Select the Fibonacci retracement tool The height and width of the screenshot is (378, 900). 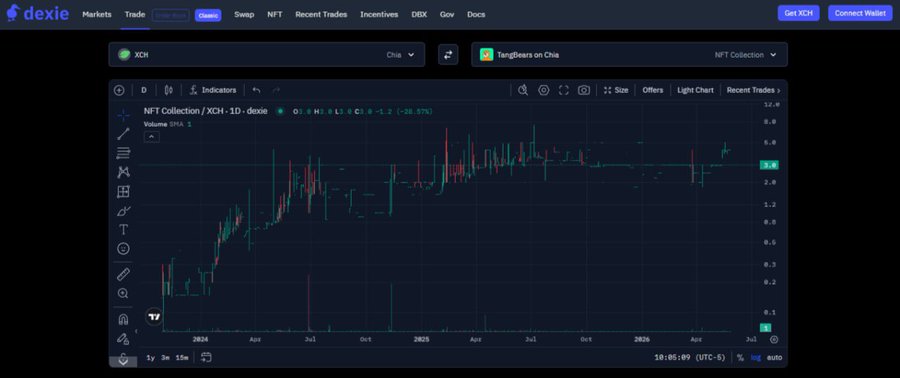123,153
